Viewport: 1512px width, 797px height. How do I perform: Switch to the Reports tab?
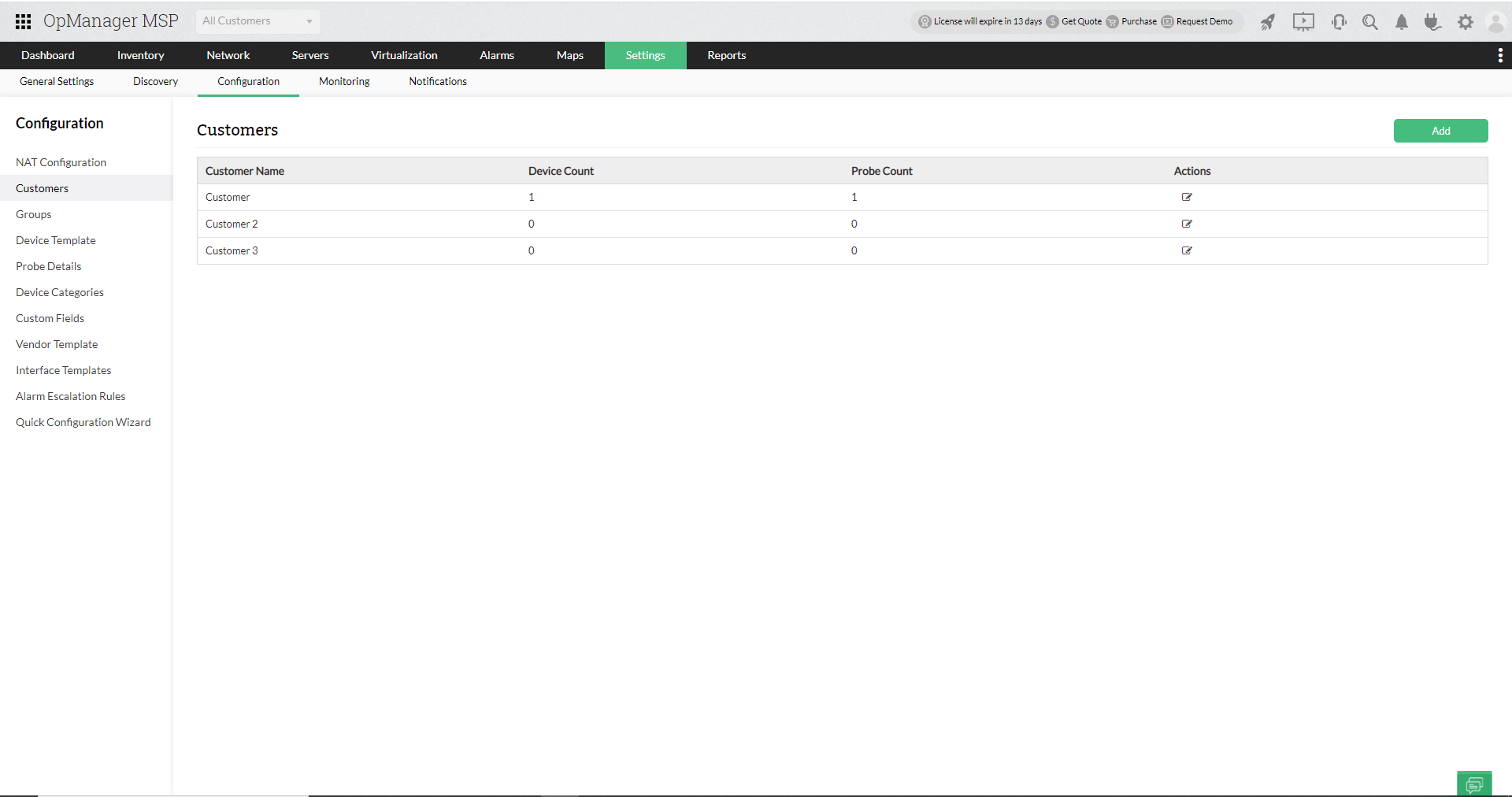tap(726, 55)
